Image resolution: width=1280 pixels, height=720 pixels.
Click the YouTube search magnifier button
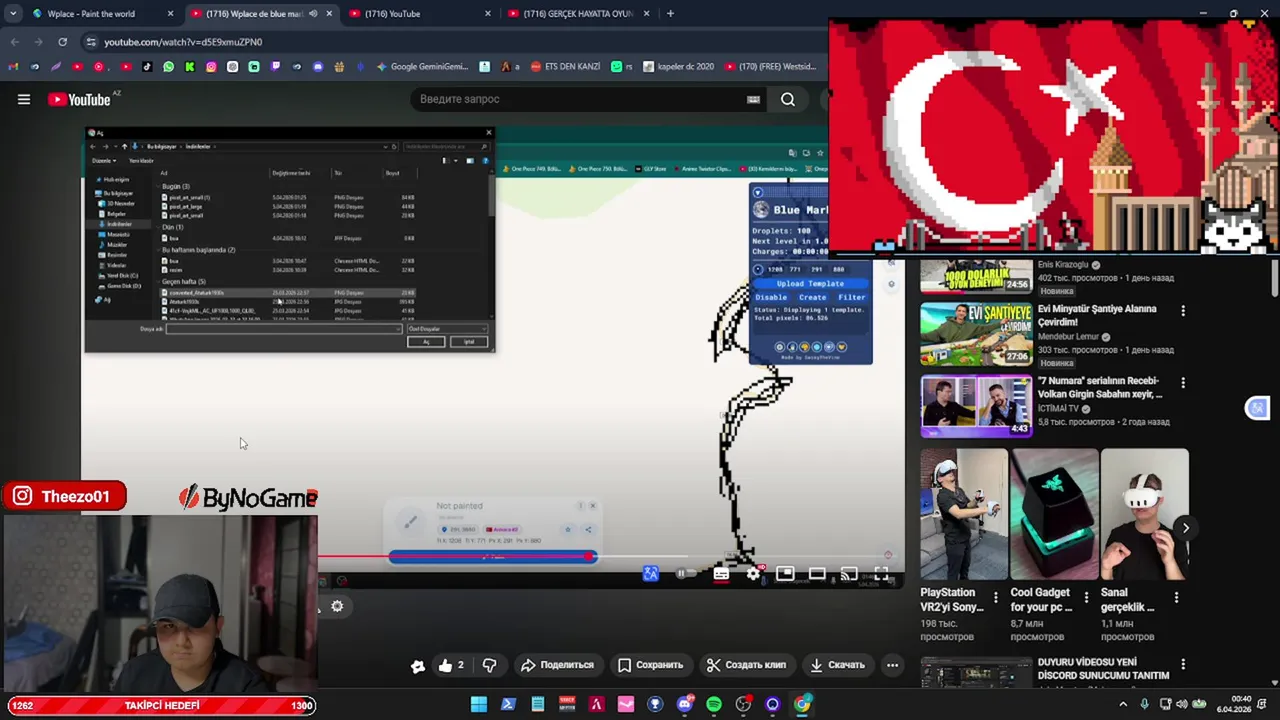pyautogui.click(x=788, y=99)
